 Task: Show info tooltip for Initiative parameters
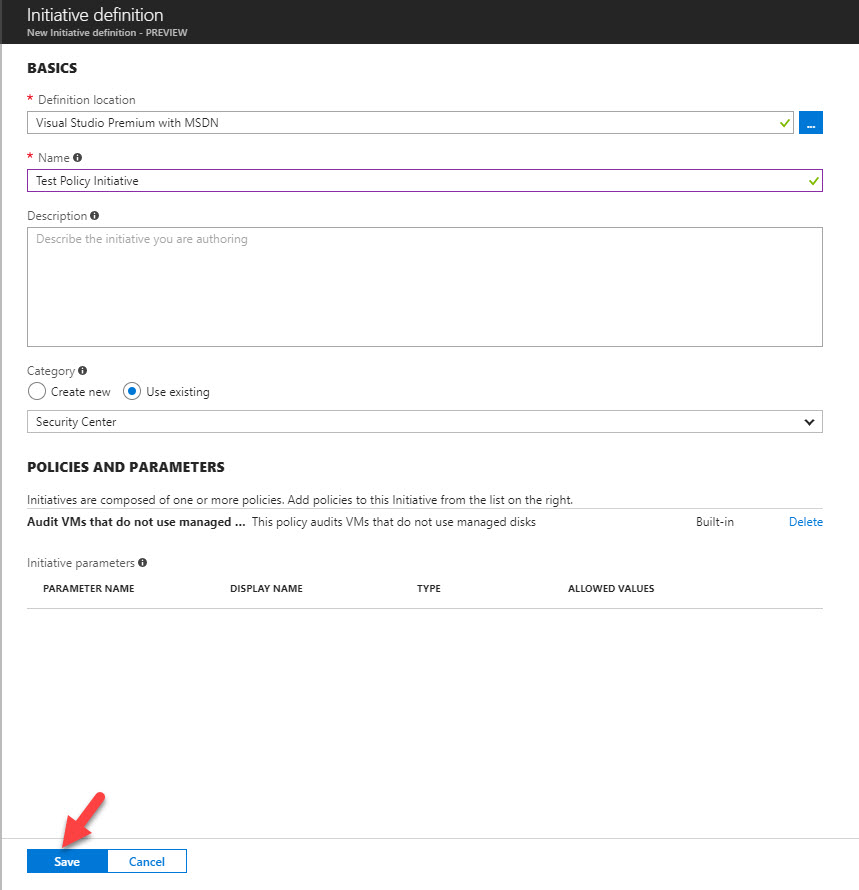pos(143,562)
